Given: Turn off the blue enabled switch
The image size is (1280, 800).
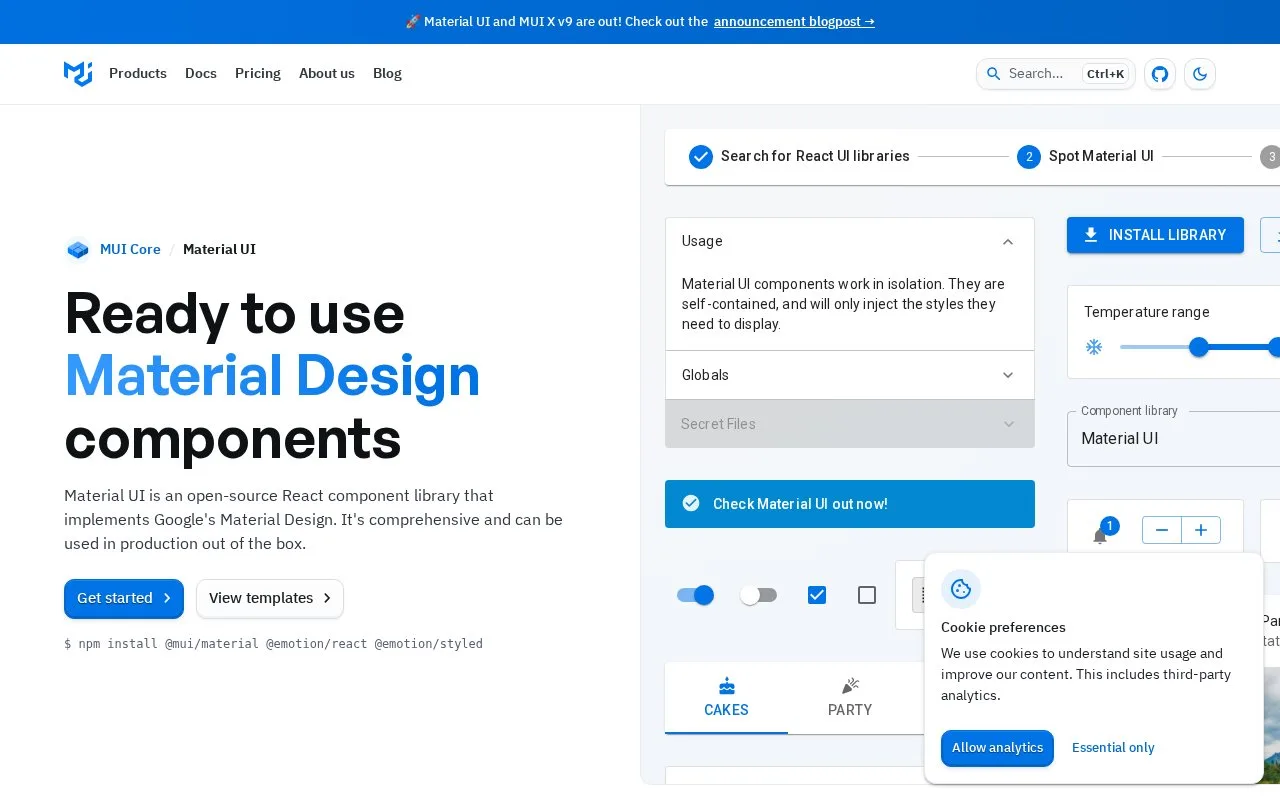Looking at the screenshot, I should point(696,595).
